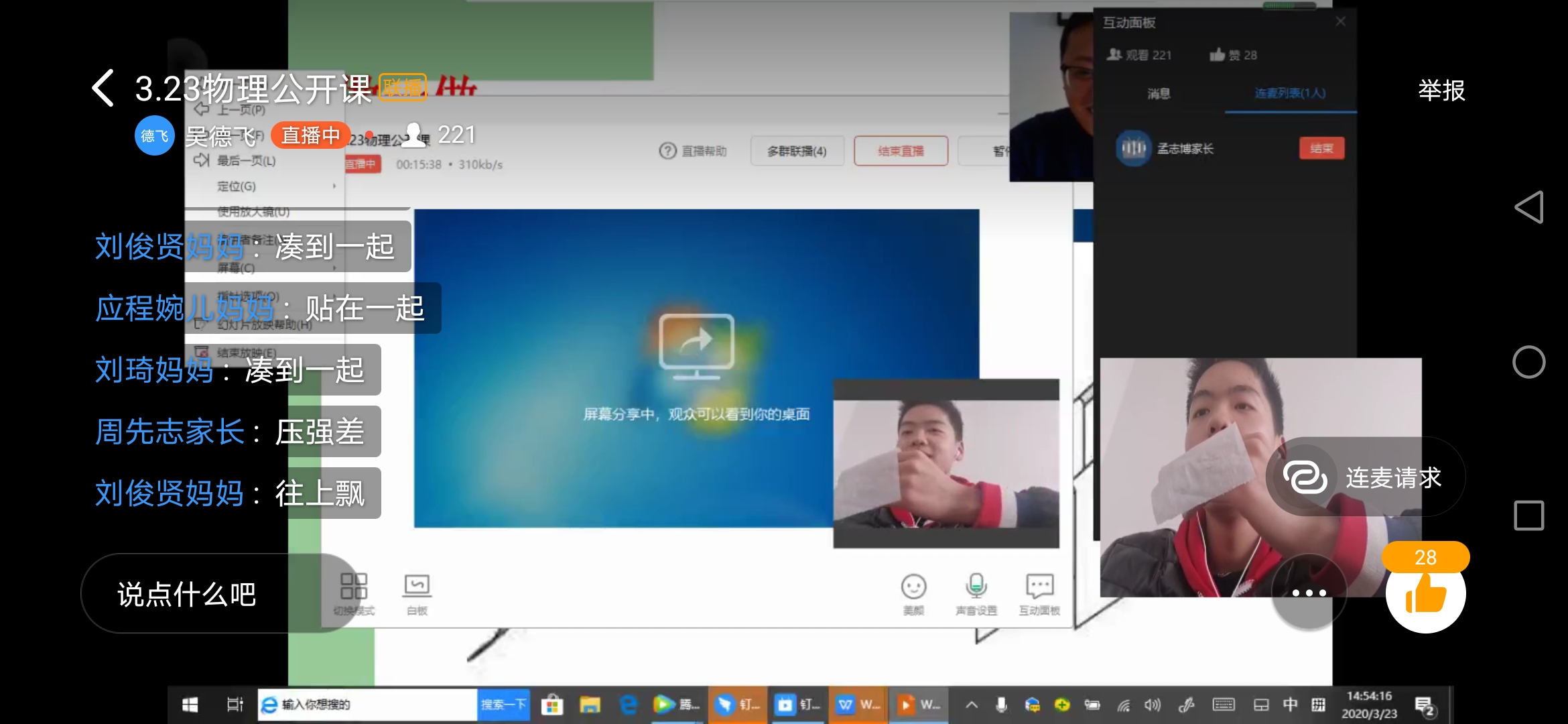This screenshot has width=1568, height=724.
Task: Open the 德飞 host avatar
Action: (x=155, y=136)
